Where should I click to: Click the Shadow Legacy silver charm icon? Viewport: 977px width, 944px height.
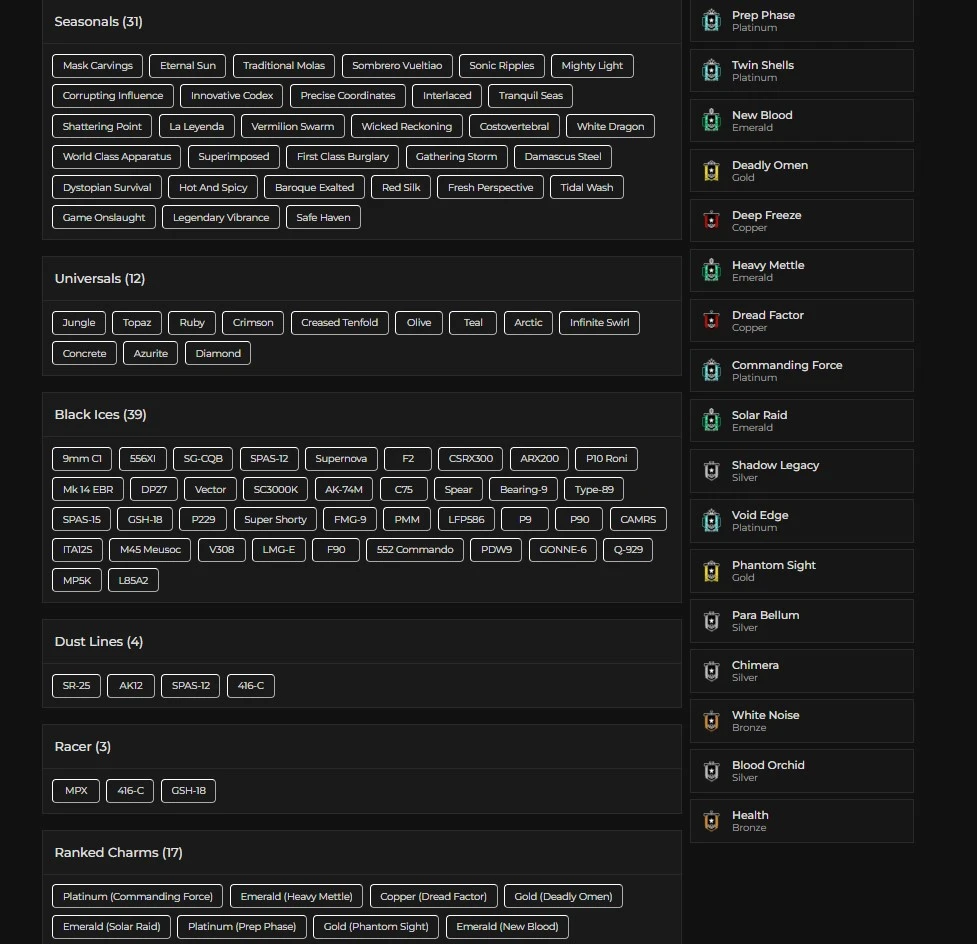click(x=711, y=471)
